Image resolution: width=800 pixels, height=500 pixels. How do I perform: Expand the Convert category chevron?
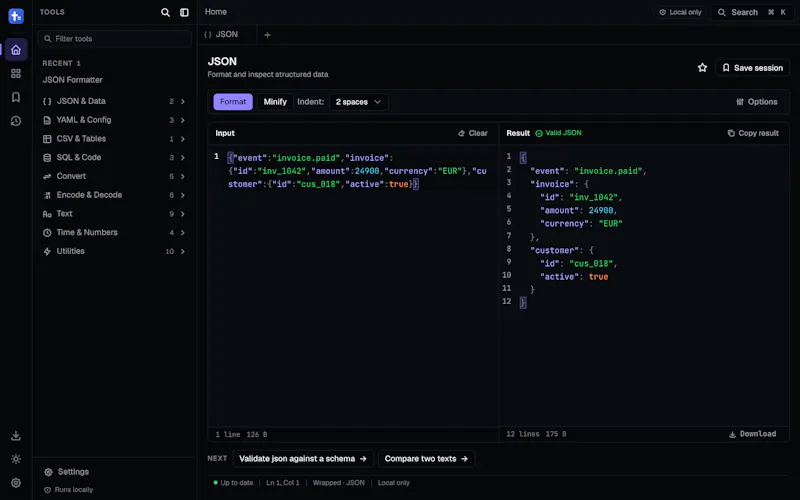[183, 177]
